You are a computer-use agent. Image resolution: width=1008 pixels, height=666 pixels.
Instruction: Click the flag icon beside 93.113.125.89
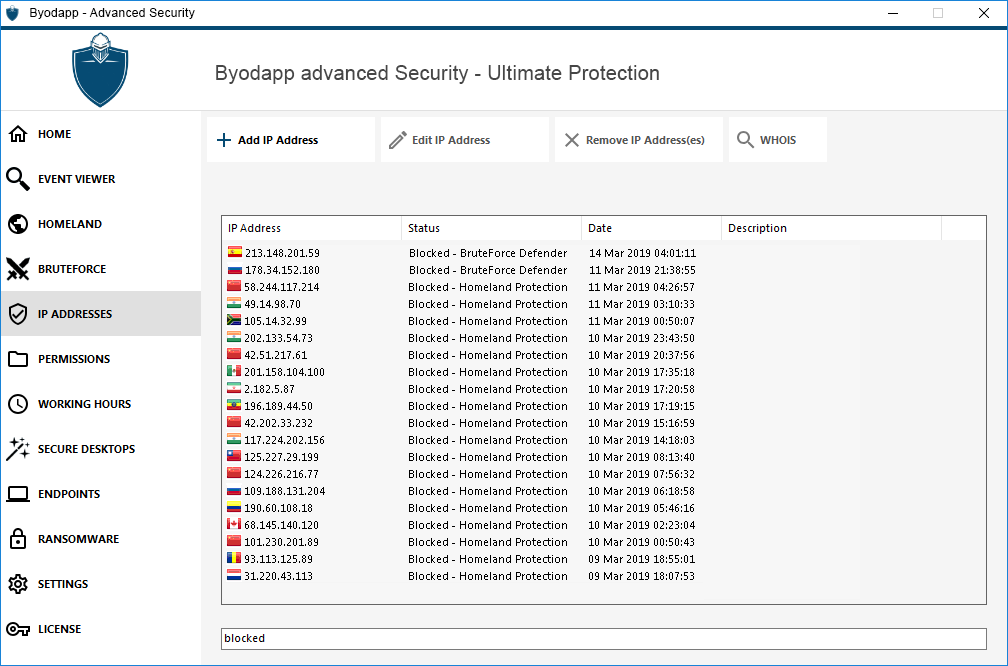point(234,558)
